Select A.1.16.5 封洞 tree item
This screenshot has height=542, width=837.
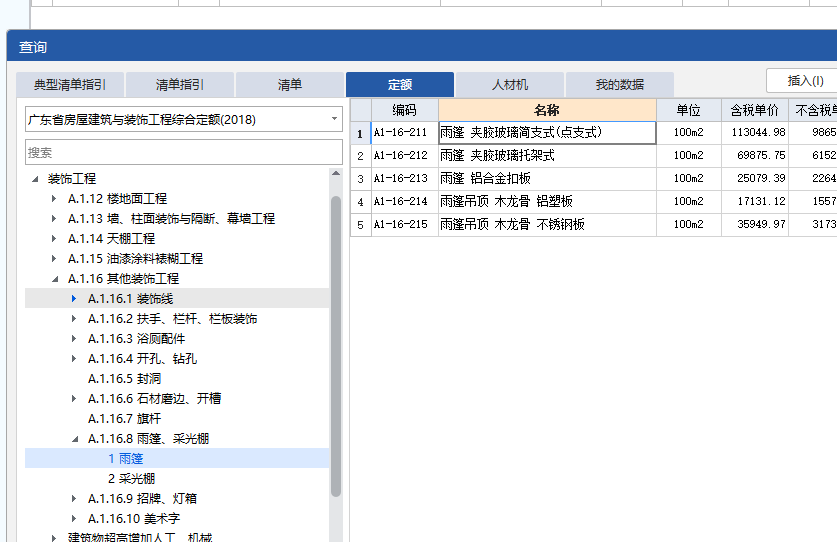(x=124, y=379)
